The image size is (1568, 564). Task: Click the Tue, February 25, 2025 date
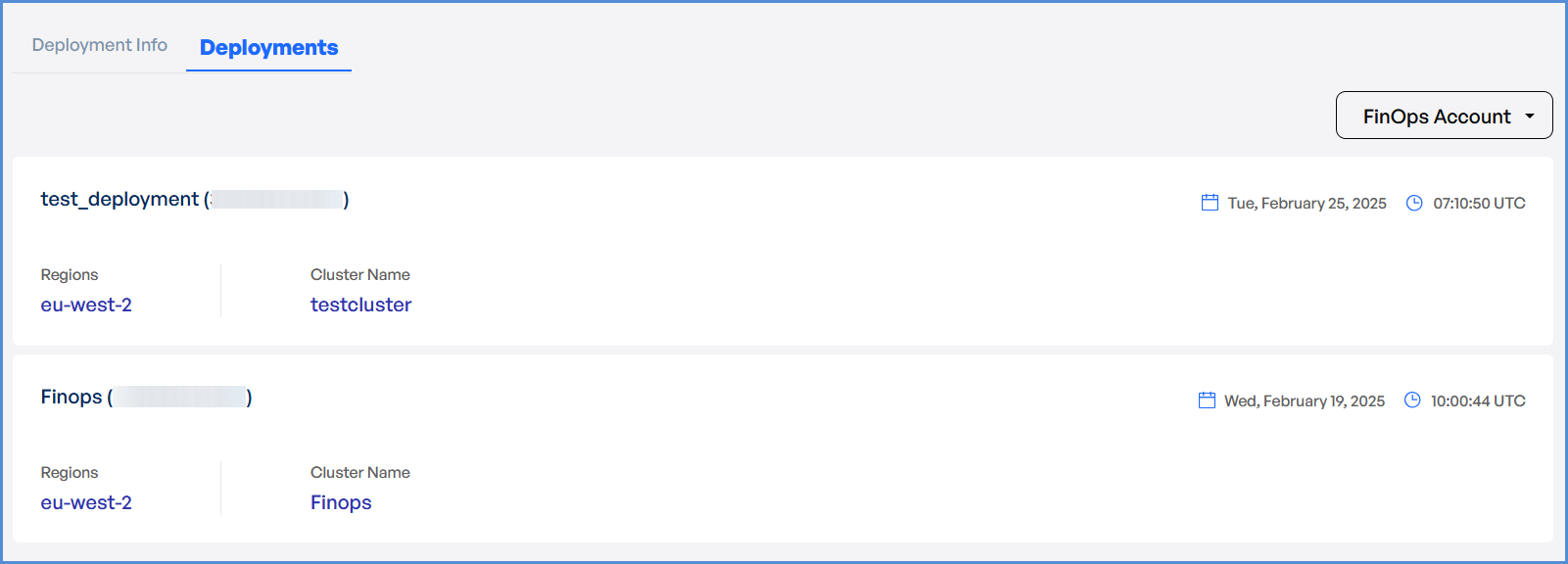[x=1307, y=203]
